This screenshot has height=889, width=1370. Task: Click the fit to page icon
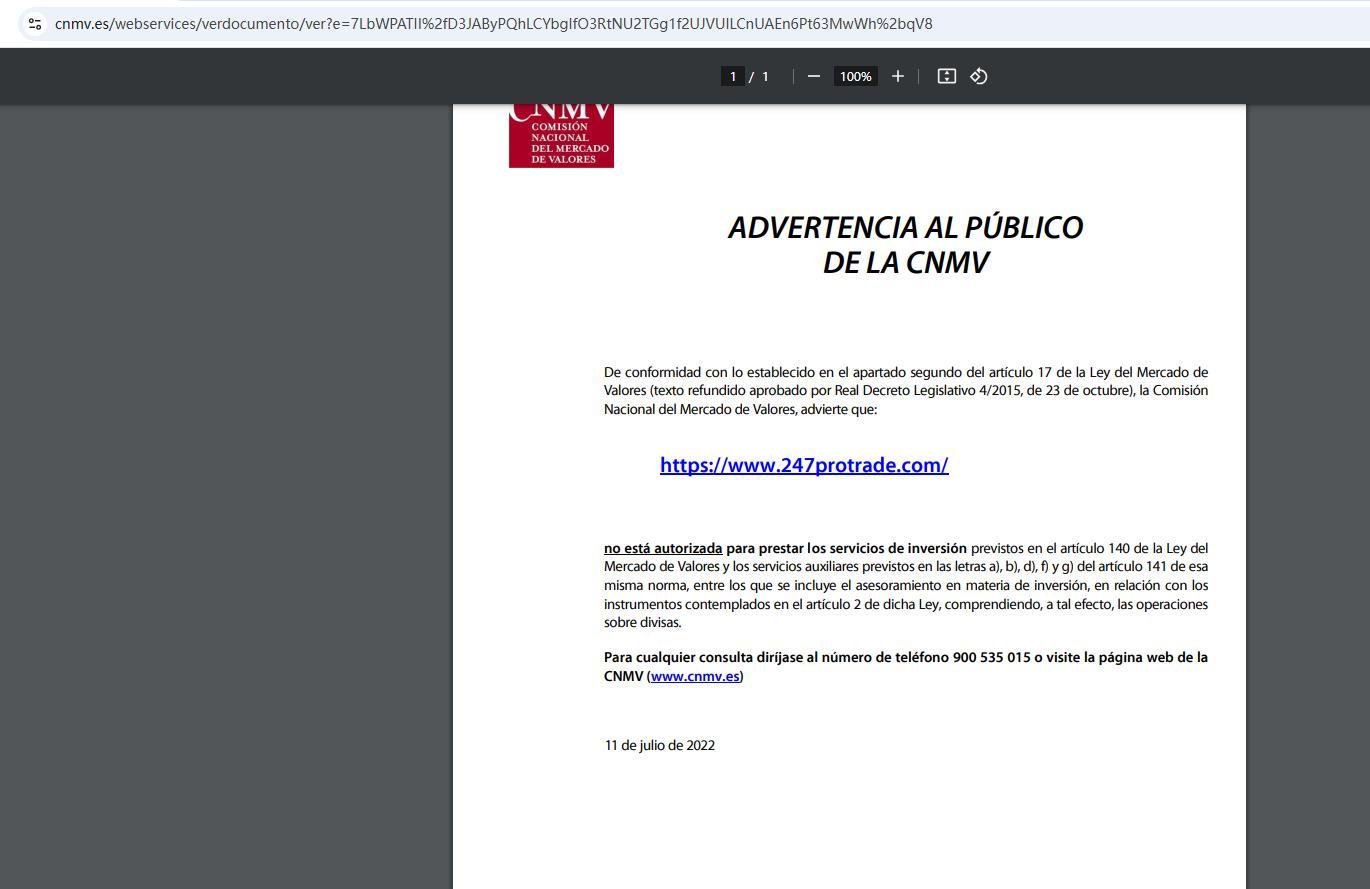(x=946, y=76)
